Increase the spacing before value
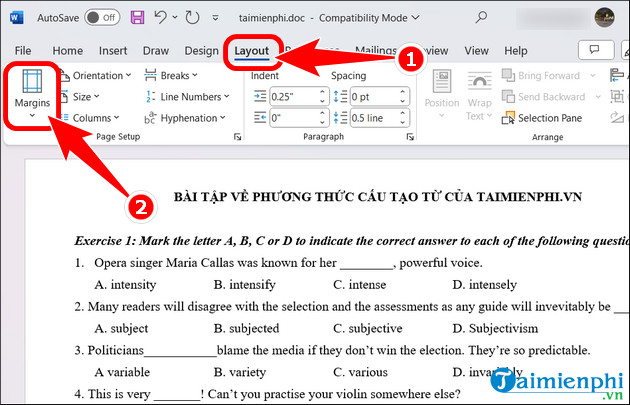Viewport: 630px width, 405px height. tap(403, 92)
